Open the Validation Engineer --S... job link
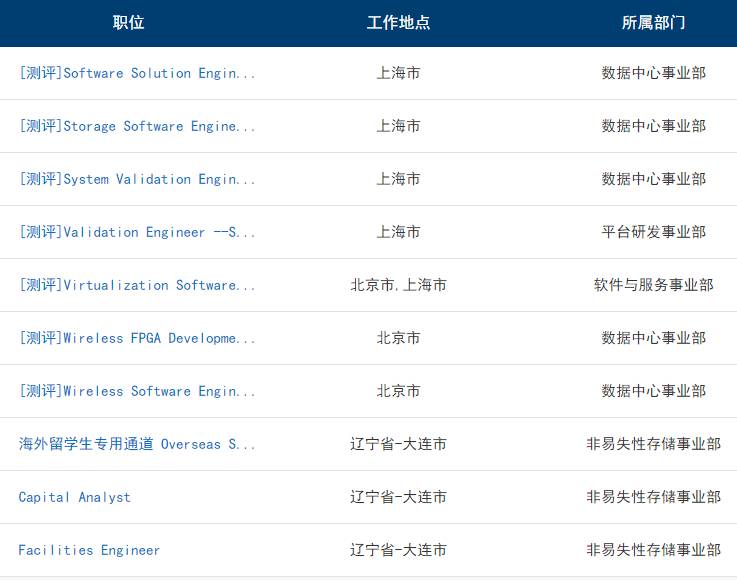Screen dimensions: 737x580 pos(137,232)
